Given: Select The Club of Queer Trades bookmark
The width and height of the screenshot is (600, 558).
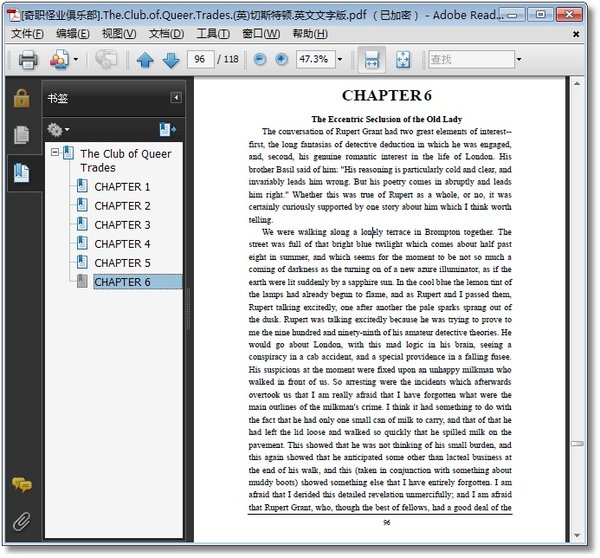Looking at the screenshot, I should point(126,161).
